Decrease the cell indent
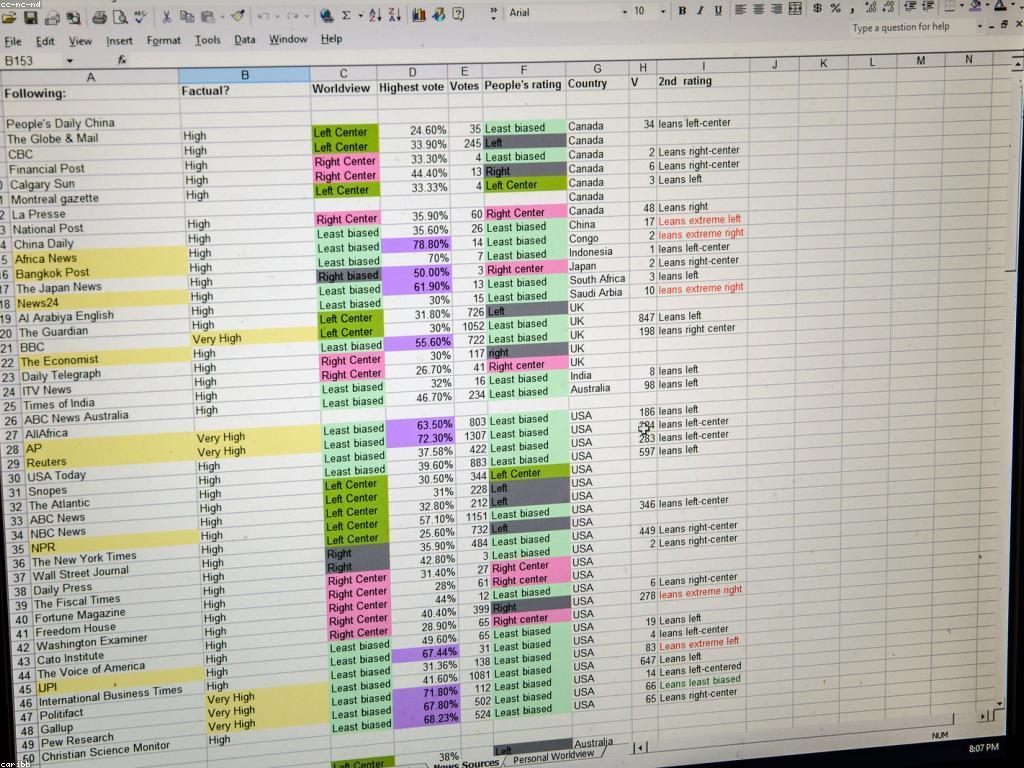The height and width of the screenshot is (768, 1024). pyautogui.click(x=910, y=7)
